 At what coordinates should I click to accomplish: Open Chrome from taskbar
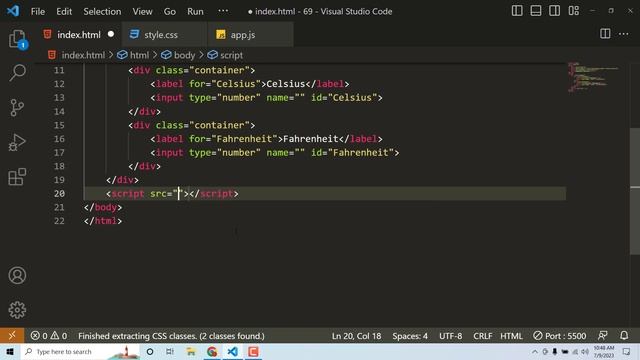(x=212, y=351)
